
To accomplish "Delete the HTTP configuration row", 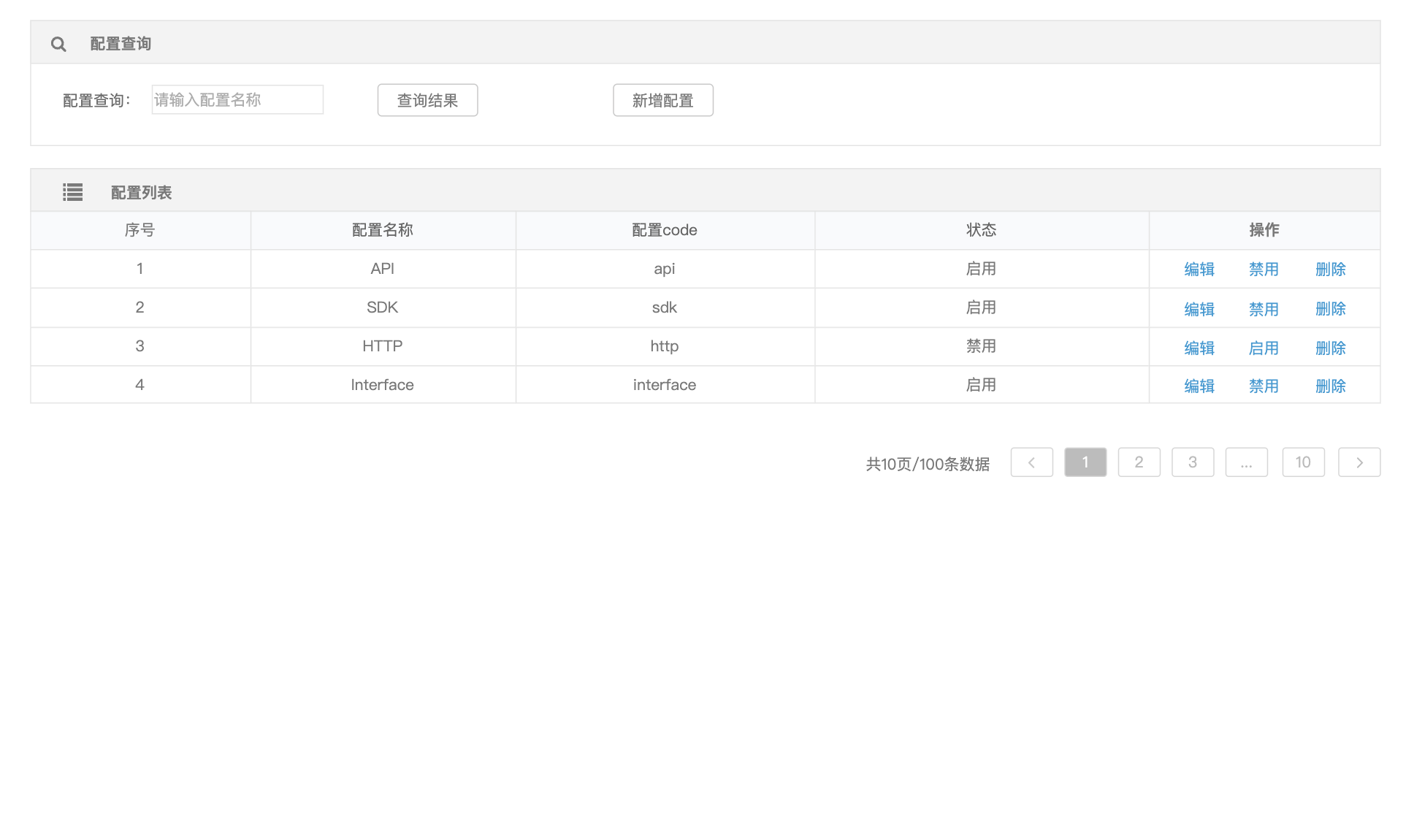I will (1330, 348).
